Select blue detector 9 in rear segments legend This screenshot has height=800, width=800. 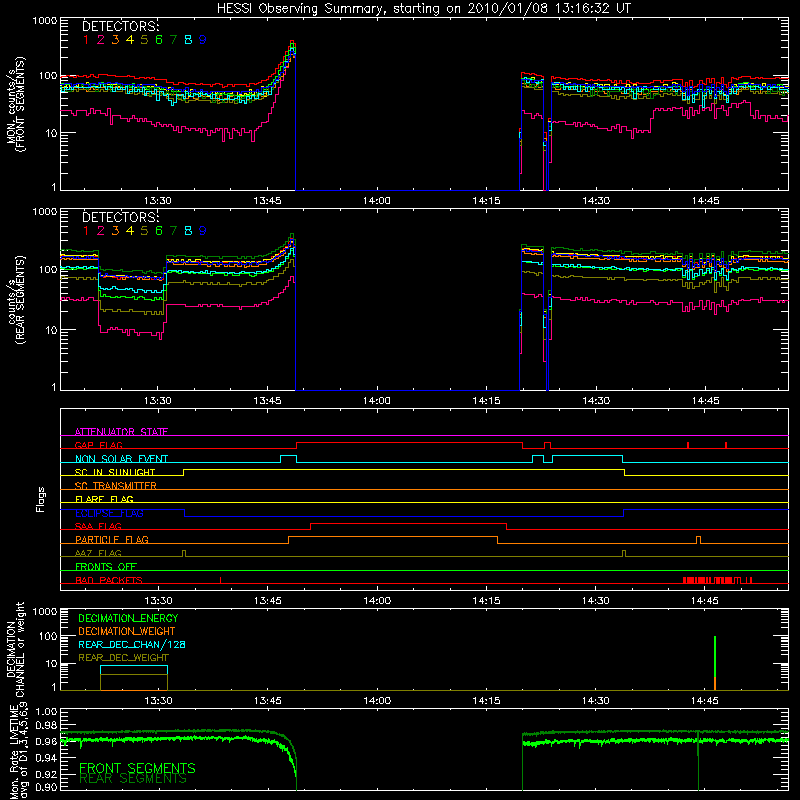[203, 231]
